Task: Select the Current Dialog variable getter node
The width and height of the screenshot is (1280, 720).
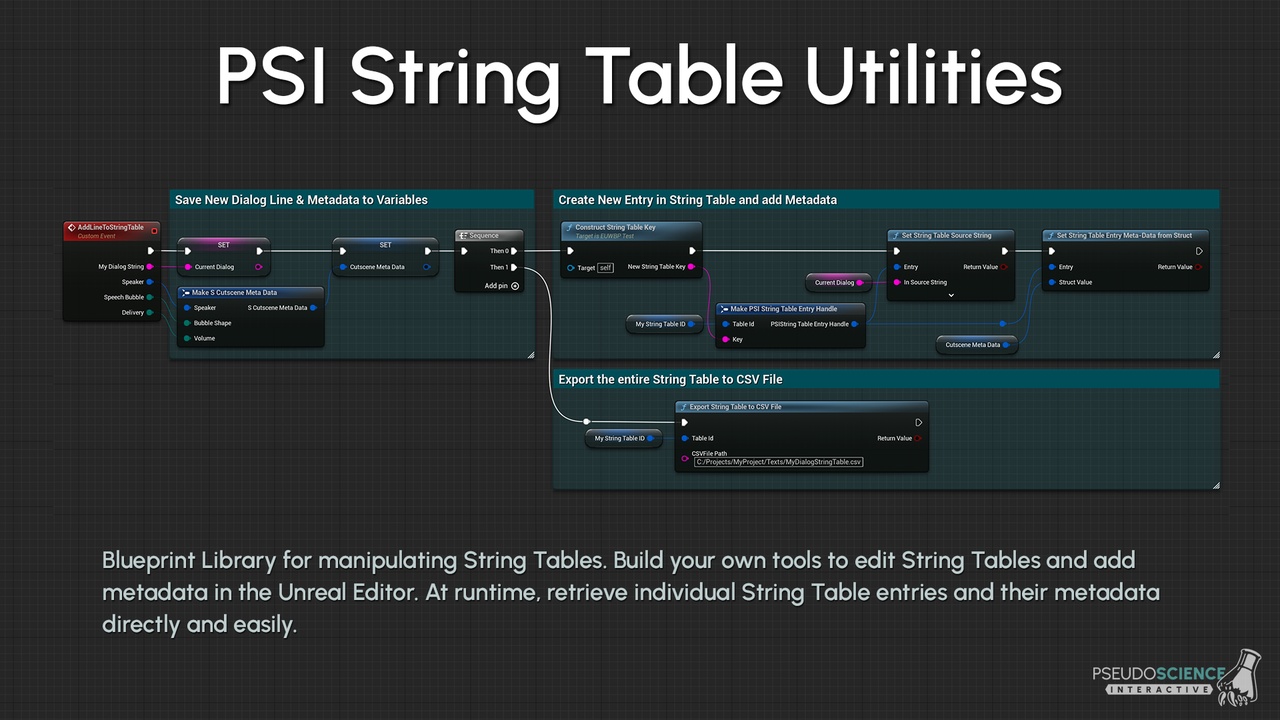Action: [x=839, y=283]
